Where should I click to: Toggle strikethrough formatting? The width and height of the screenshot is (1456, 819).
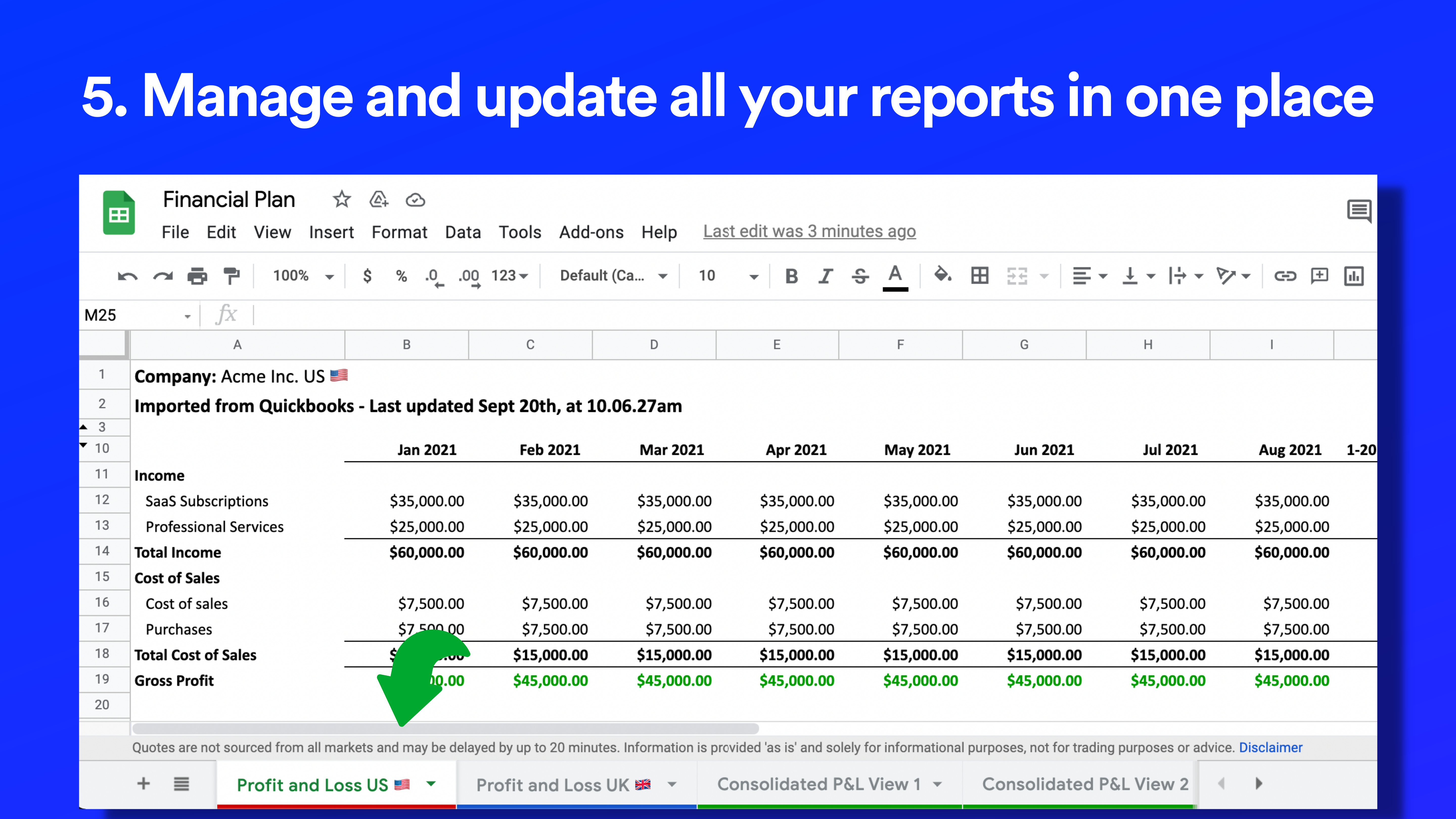860,276
